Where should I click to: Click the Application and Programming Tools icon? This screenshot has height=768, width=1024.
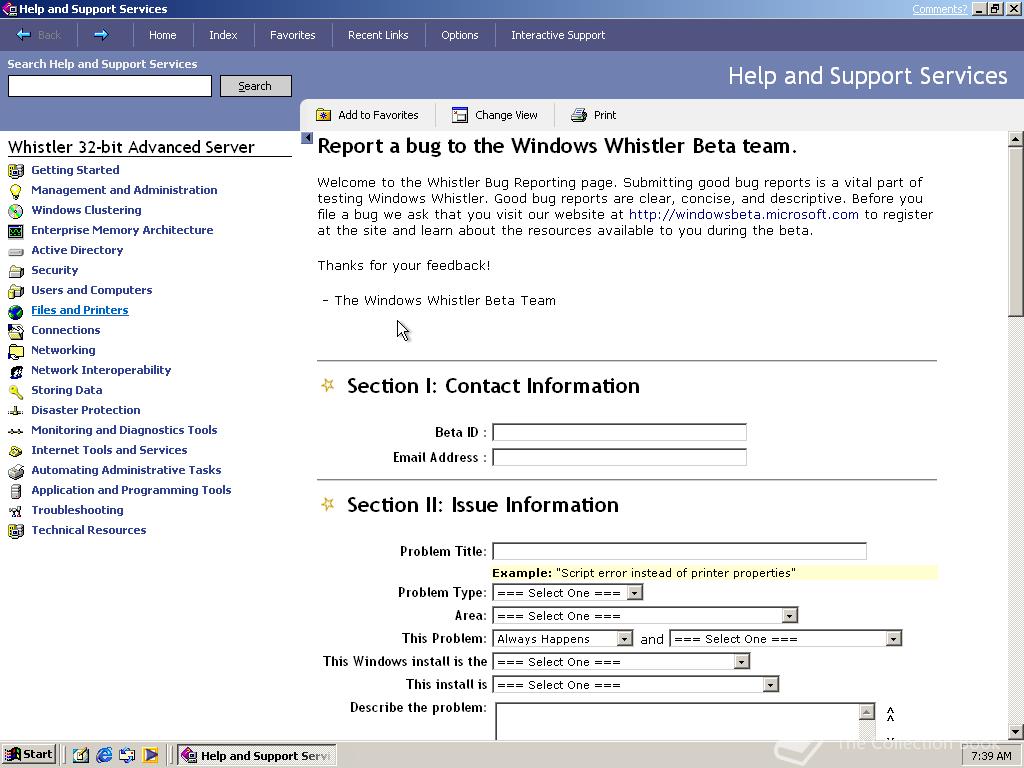(x=16, y=491)
